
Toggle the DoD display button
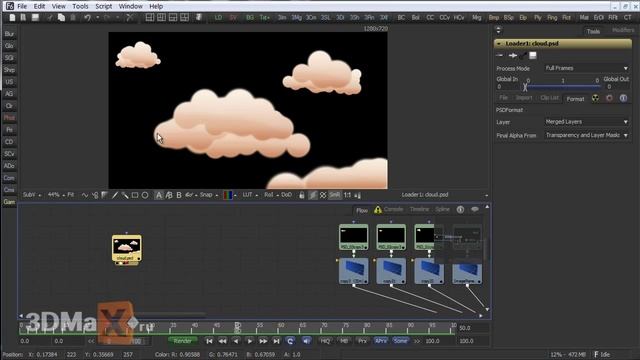(x=287, y=195)
